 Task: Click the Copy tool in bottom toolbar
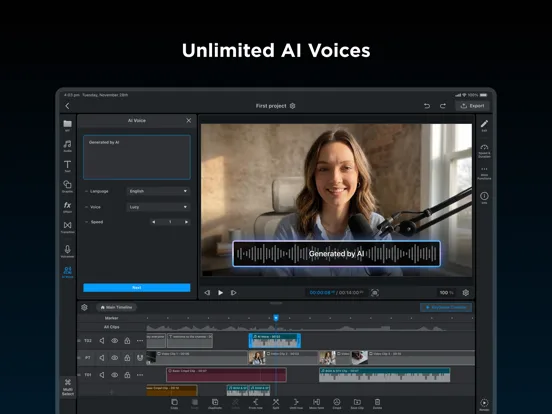pyautogui.click(x=174, y=403)
